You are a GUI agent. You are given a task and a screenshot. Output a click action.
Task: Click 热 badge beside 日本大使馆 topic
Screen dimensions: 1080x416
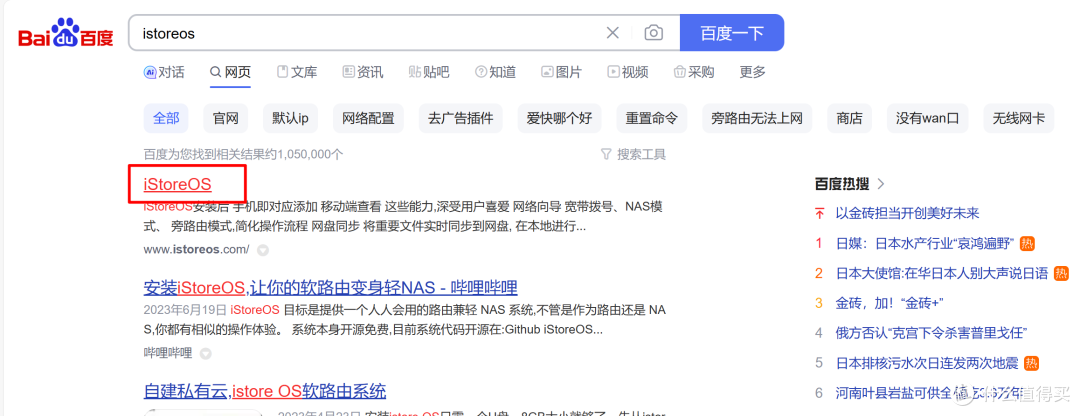1061,273
